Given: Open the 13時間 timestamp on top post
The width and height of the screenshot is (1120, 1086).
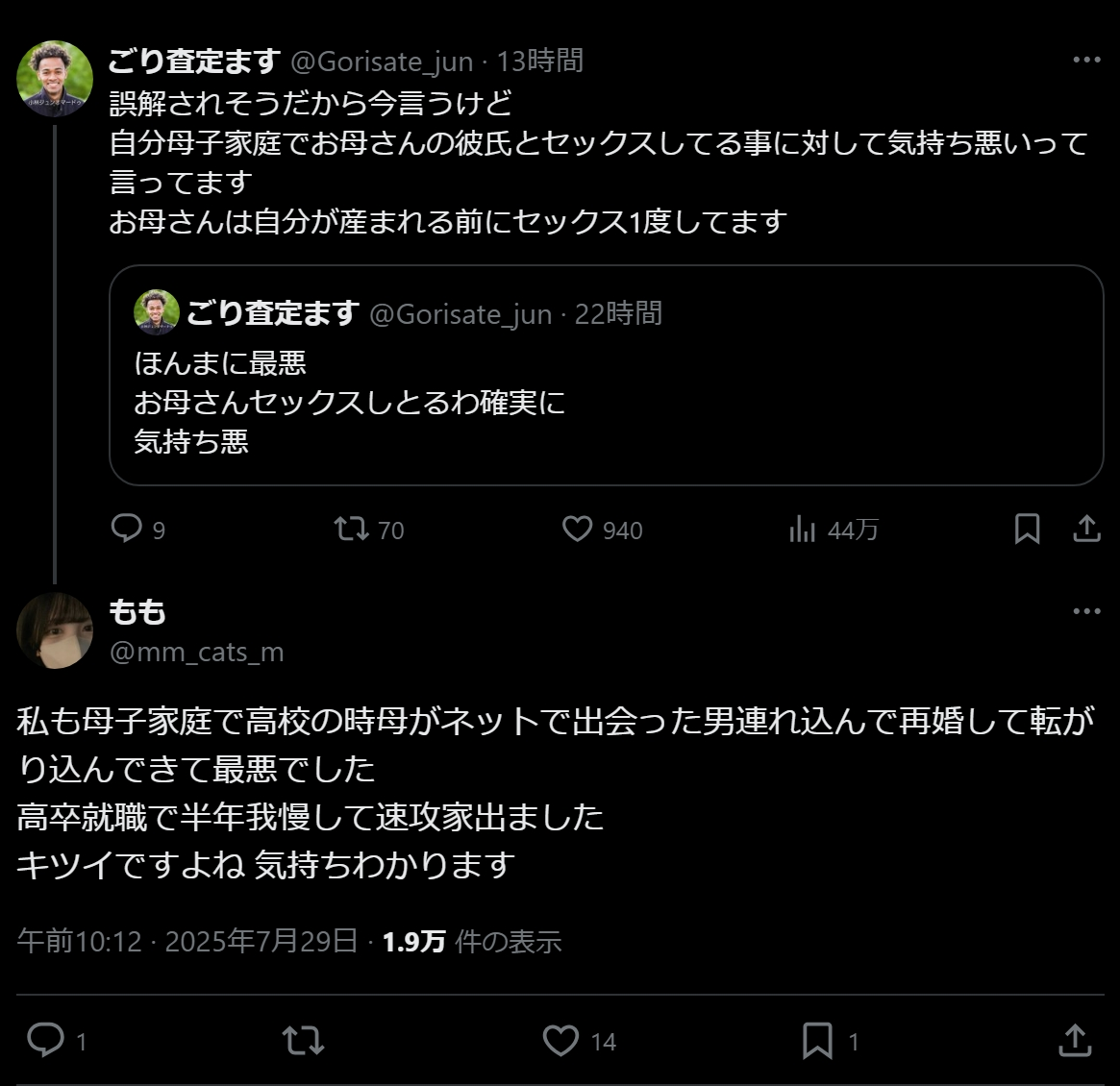Looking at the screenshot, I should tap(540, 62).
